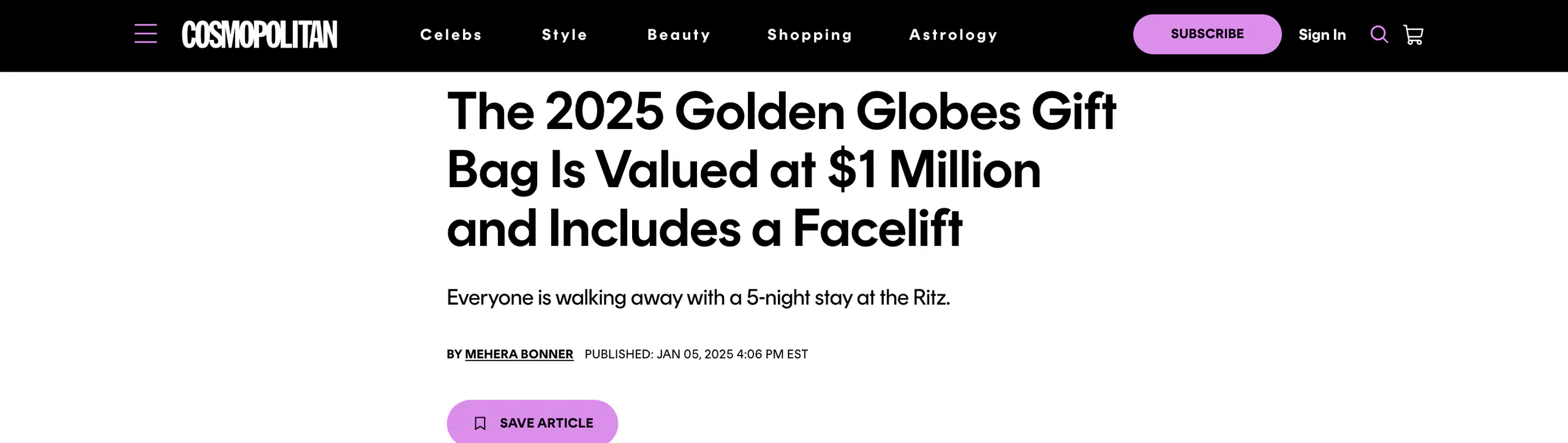Click the Cosmopolitan logo
The height and width of the screenshot is (443, 1568).
[x=259, y=34]
